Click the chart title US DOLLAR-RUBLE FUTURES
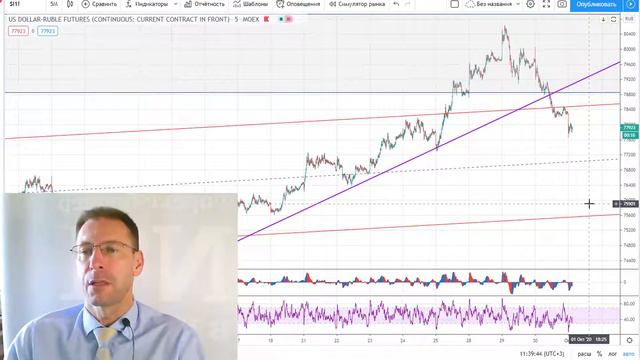Image resolution: width=640 pixels, height=360 pixels. [118, 19]
